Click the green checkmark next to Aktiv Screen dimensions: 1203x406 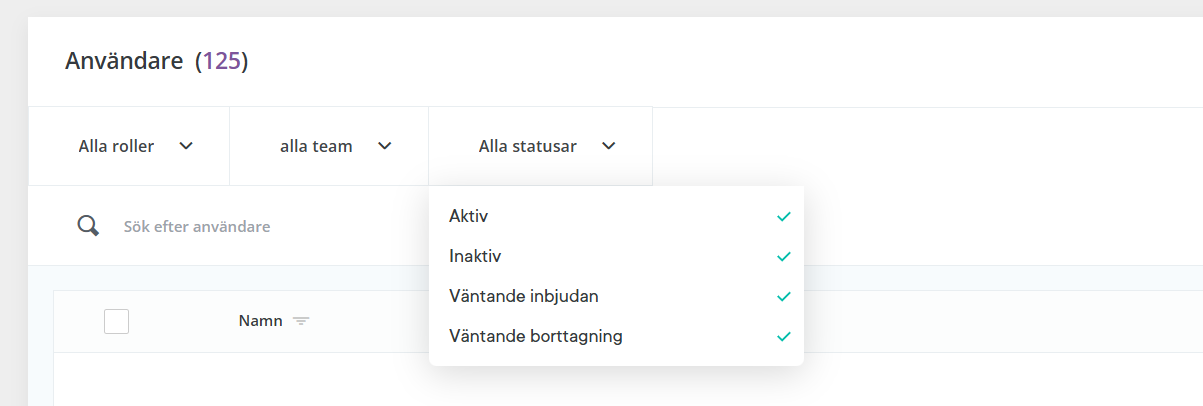click(784, 216)
